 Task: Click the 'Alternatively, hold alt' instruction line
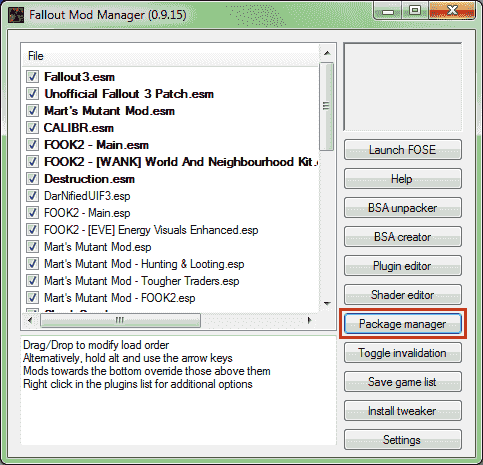tap(128, 358)
